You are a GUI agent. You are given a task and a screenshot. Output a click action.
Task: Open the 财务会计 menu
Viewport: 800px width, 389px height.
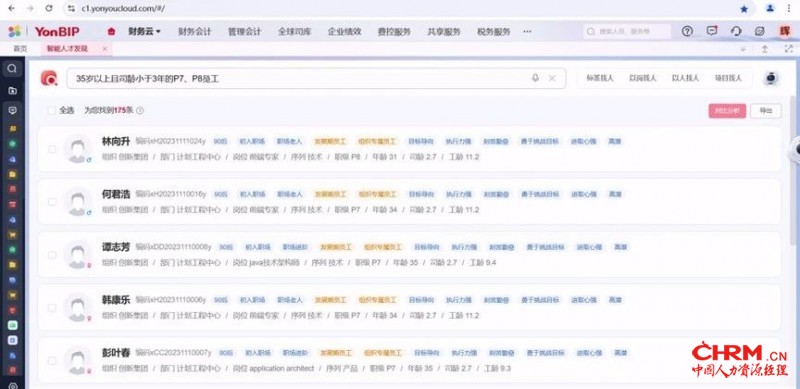(194, 32)
